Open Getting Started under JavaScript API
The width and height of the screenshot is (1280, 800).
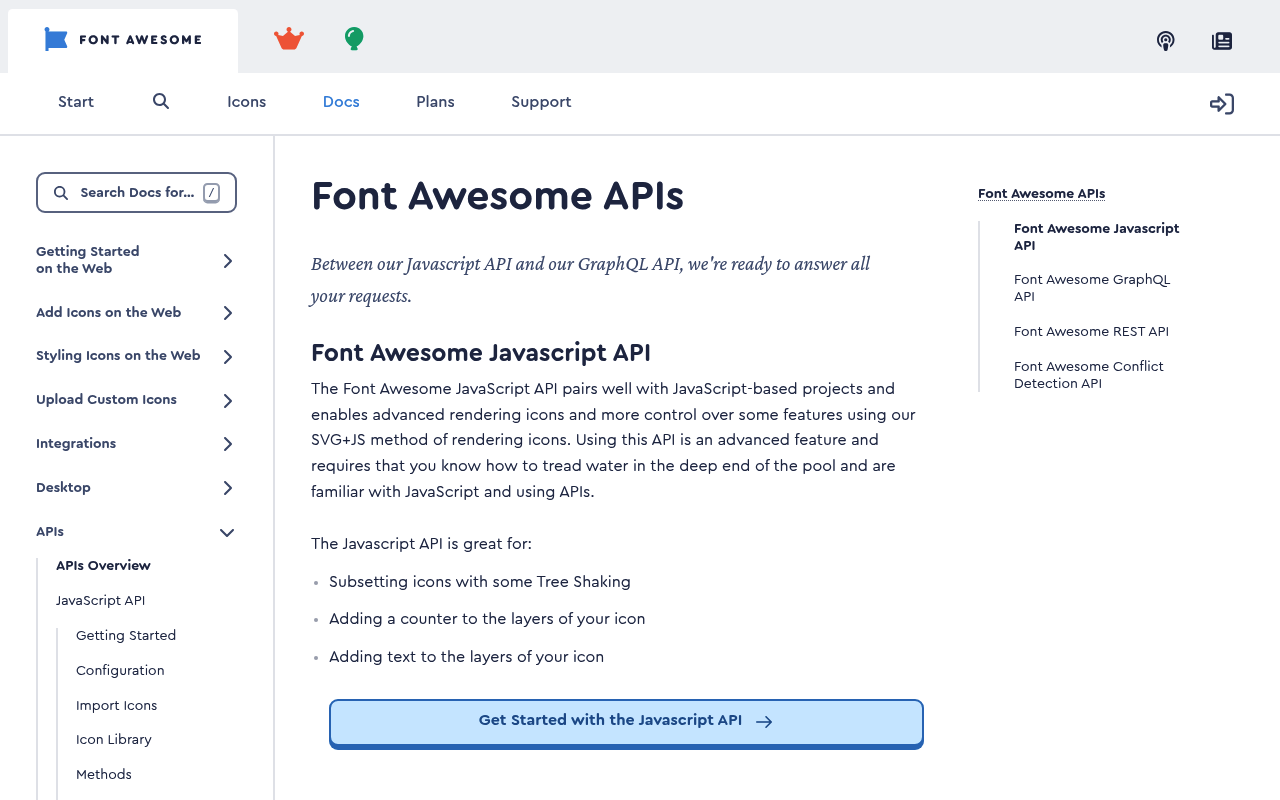tap(126, 636)
